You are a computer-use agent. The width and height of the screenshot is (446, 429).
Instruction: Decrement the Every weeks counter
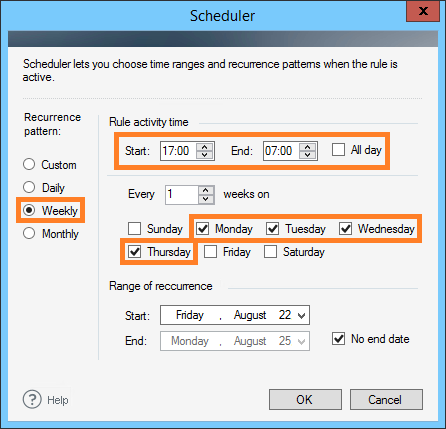[x=206, y=199]
